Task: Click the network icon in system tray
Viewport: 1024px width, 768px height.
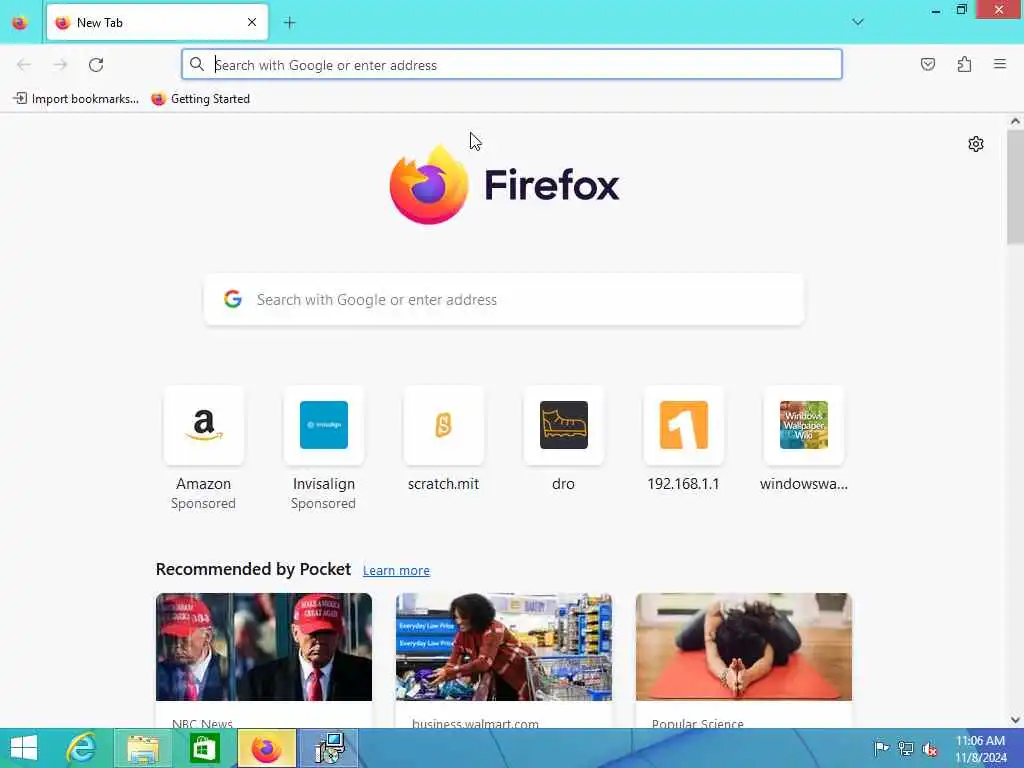Action: coord(905,748)
